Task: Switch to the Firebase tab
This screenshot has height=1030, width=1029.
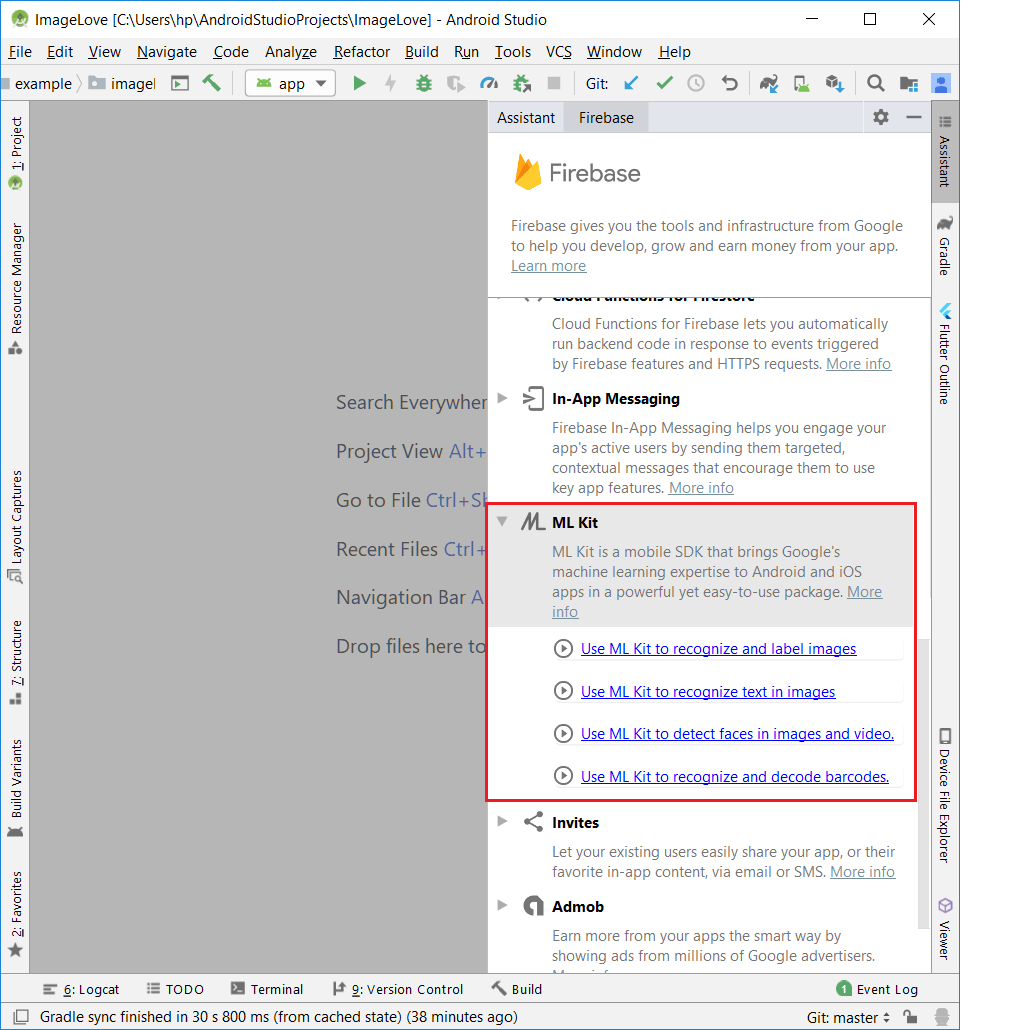Action: 606,118
